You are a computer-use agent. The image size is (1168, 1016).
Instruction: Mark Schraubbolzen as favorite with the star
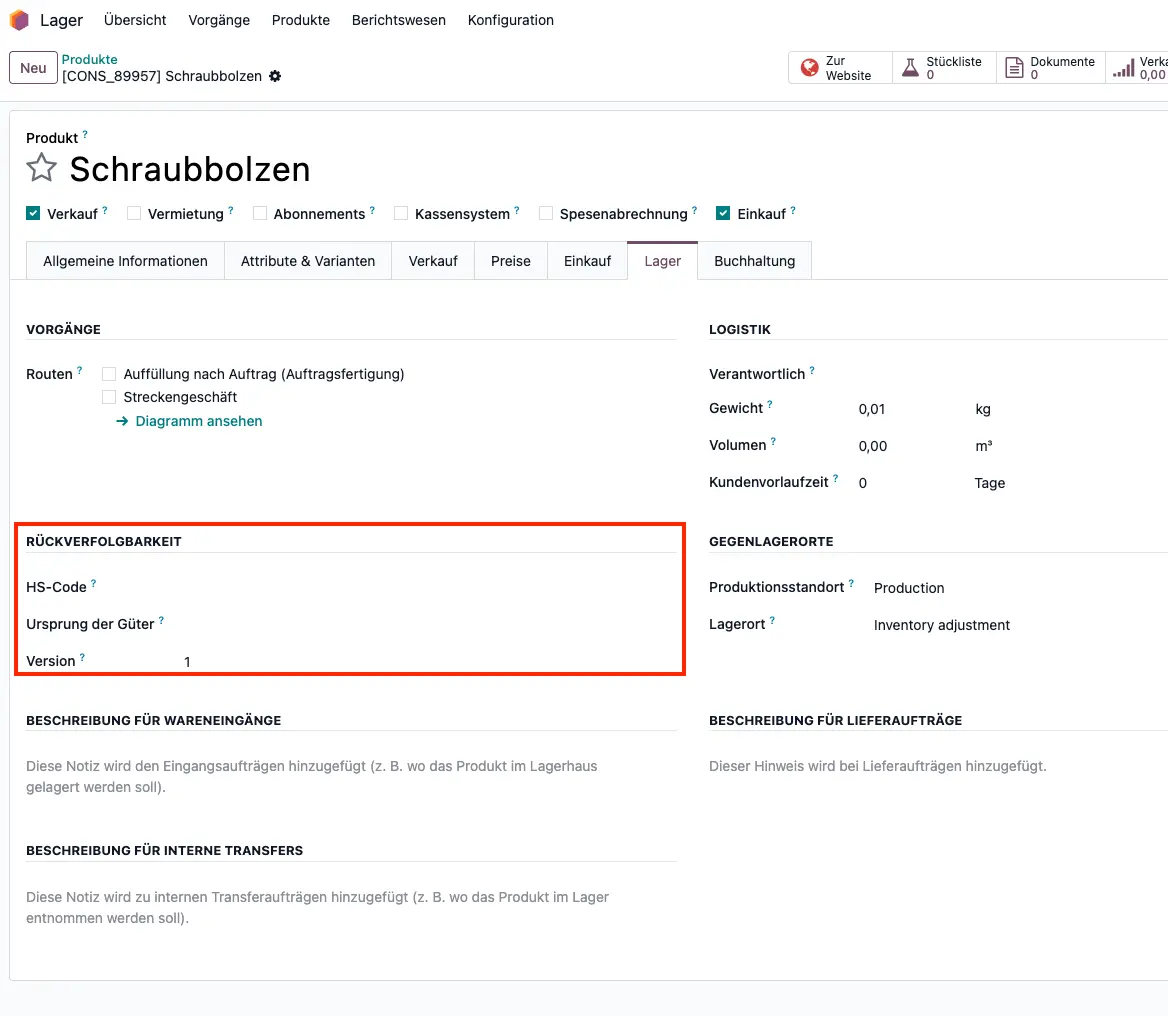[40, 168]
